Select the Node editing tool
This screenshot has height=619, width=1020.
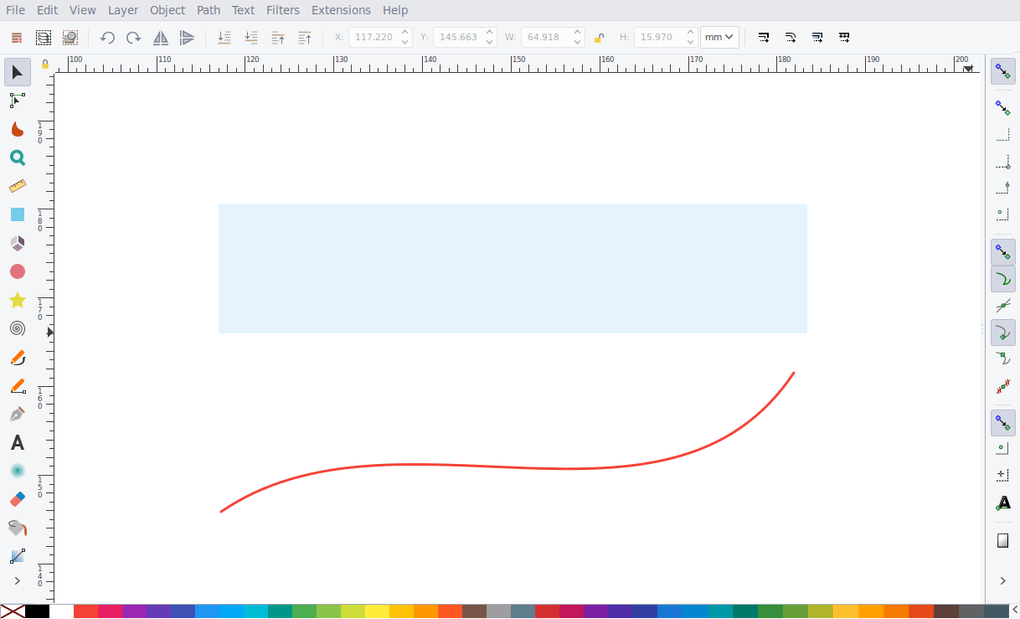tap(16, 100)
